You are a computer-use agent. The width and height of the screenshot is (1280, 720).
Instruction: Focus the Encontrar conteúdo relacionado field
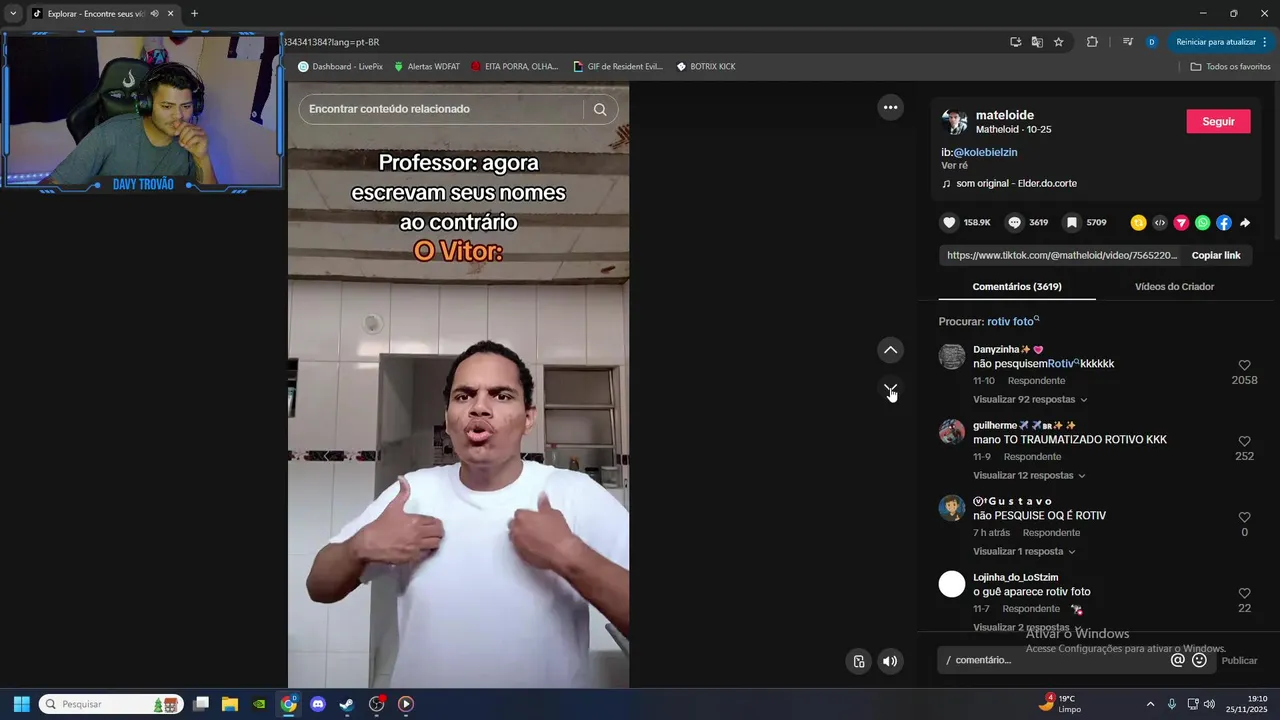(x=440, y=109)
